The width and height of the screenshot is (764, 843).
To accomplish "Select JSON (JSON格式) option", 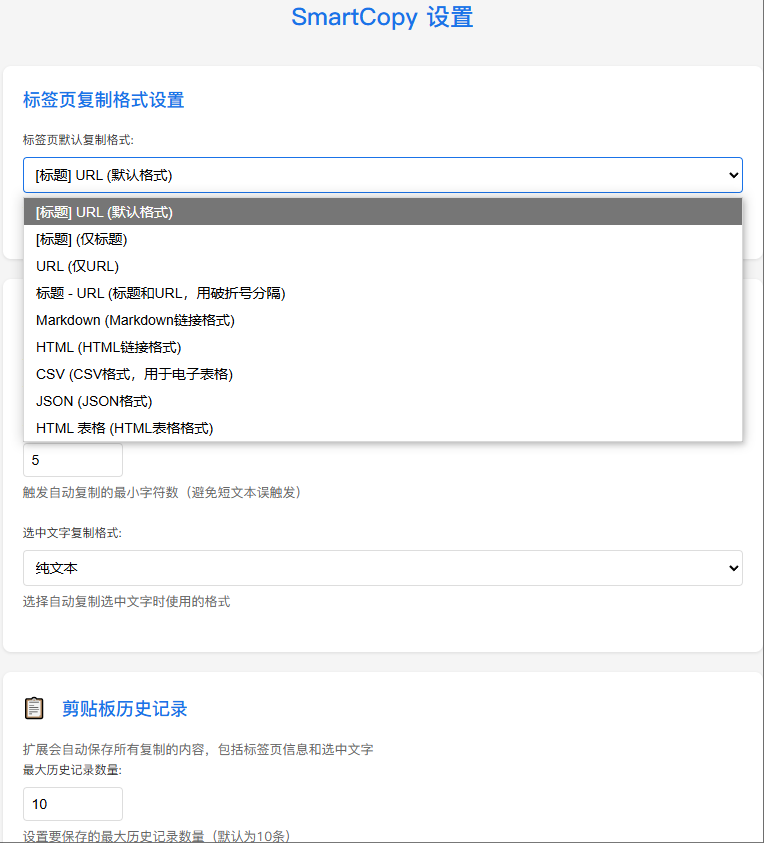I will point(382,401).
